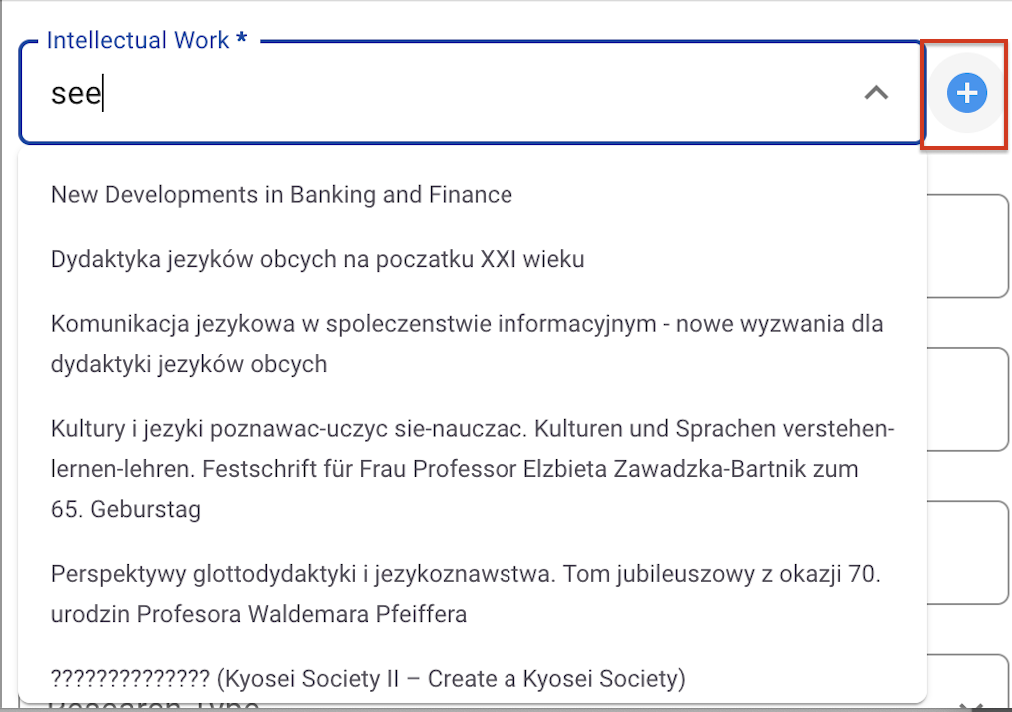Click the required asterisk beside Intellectual Work
Screen dimensions: 1012x712
241,40
